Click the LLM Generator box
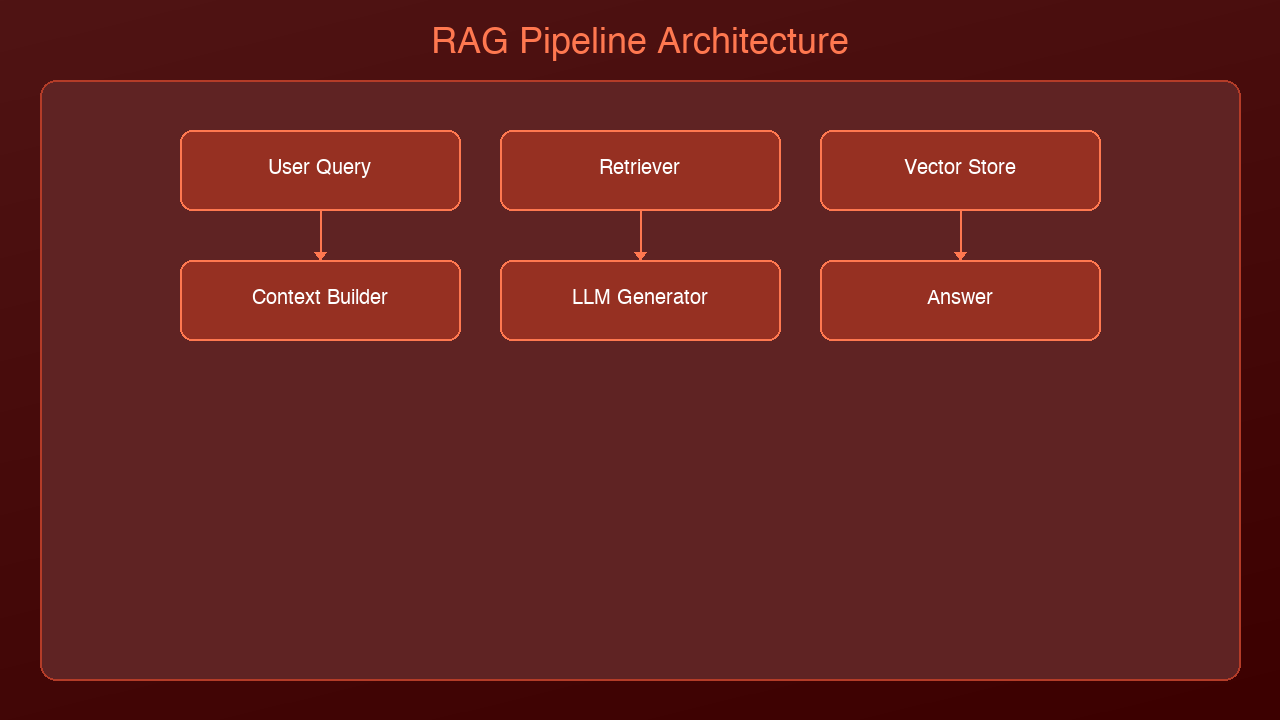Screen dimensions: 1280x720 point(640,300)
